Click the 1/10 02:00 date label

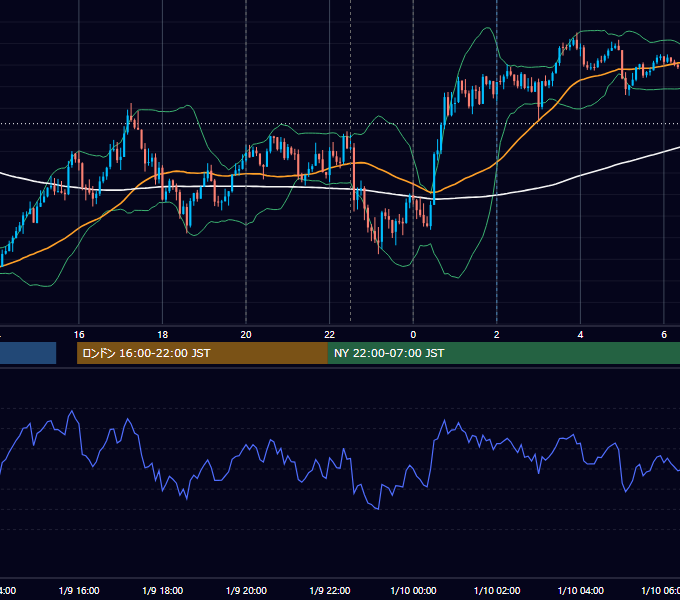(497, 590)
